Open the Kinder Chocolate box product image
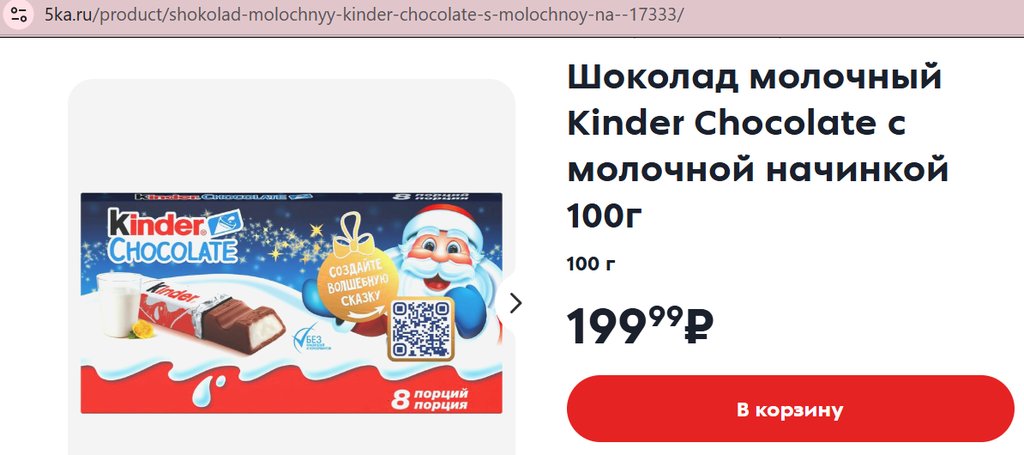The width and height of the screenshot is (1024, 455). point(291,303)
